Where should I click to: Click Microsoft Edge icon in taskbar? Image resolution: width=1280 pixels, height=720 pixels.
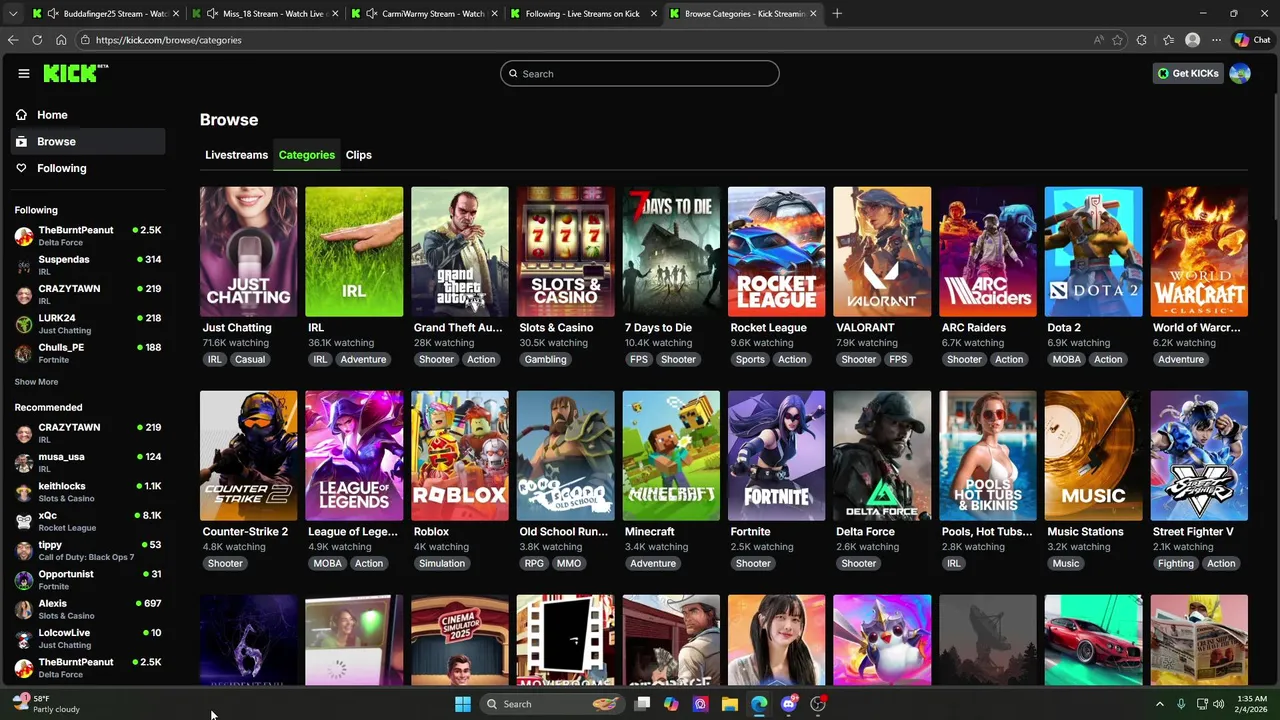pos(759,704)
